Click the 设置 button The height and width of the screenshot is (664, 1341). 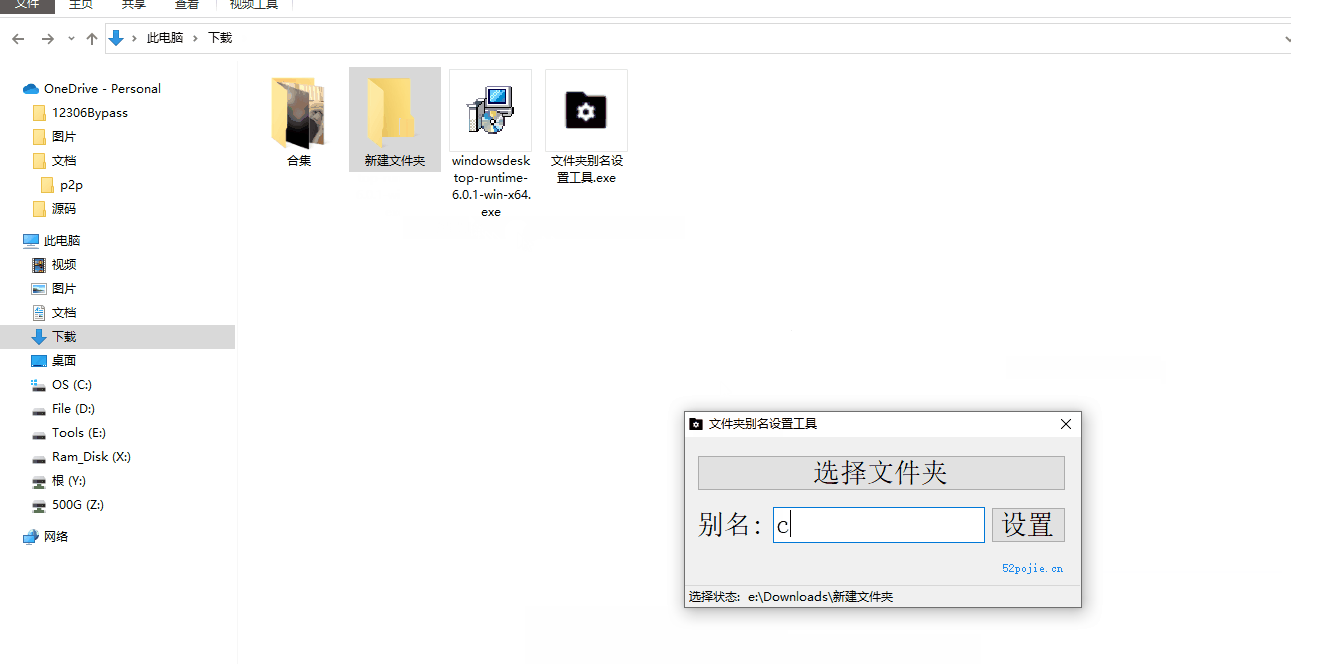click(1027, 525)
